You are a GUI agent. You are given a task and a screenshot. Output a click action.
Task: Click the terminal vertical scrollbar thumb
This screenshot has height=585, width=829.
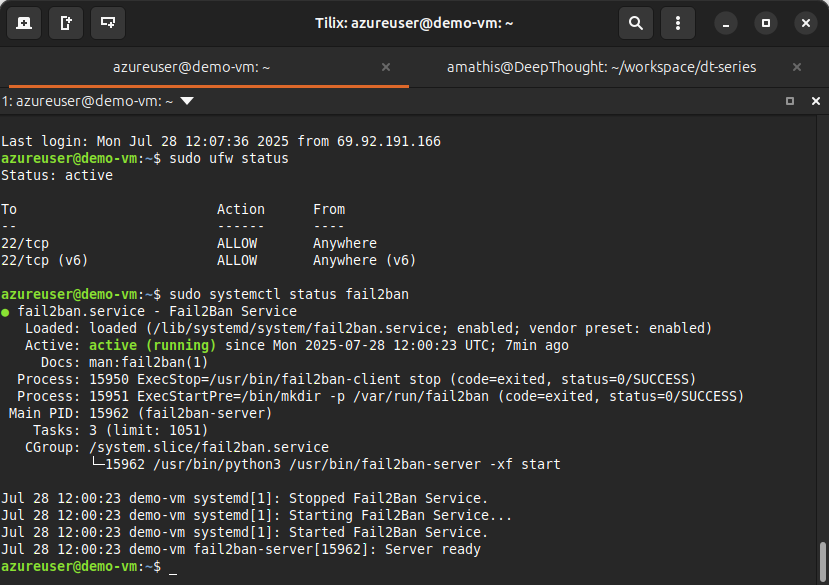(823, 562)
